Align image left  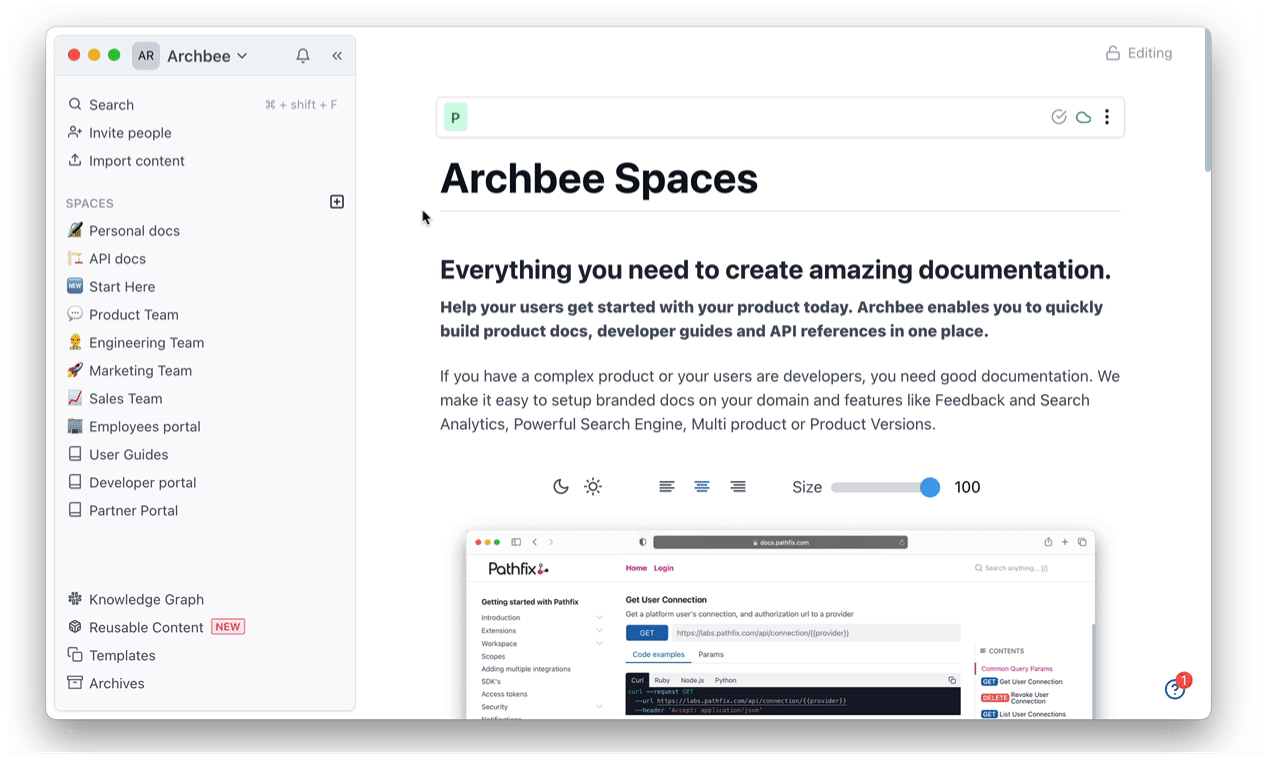coord(667,487)
